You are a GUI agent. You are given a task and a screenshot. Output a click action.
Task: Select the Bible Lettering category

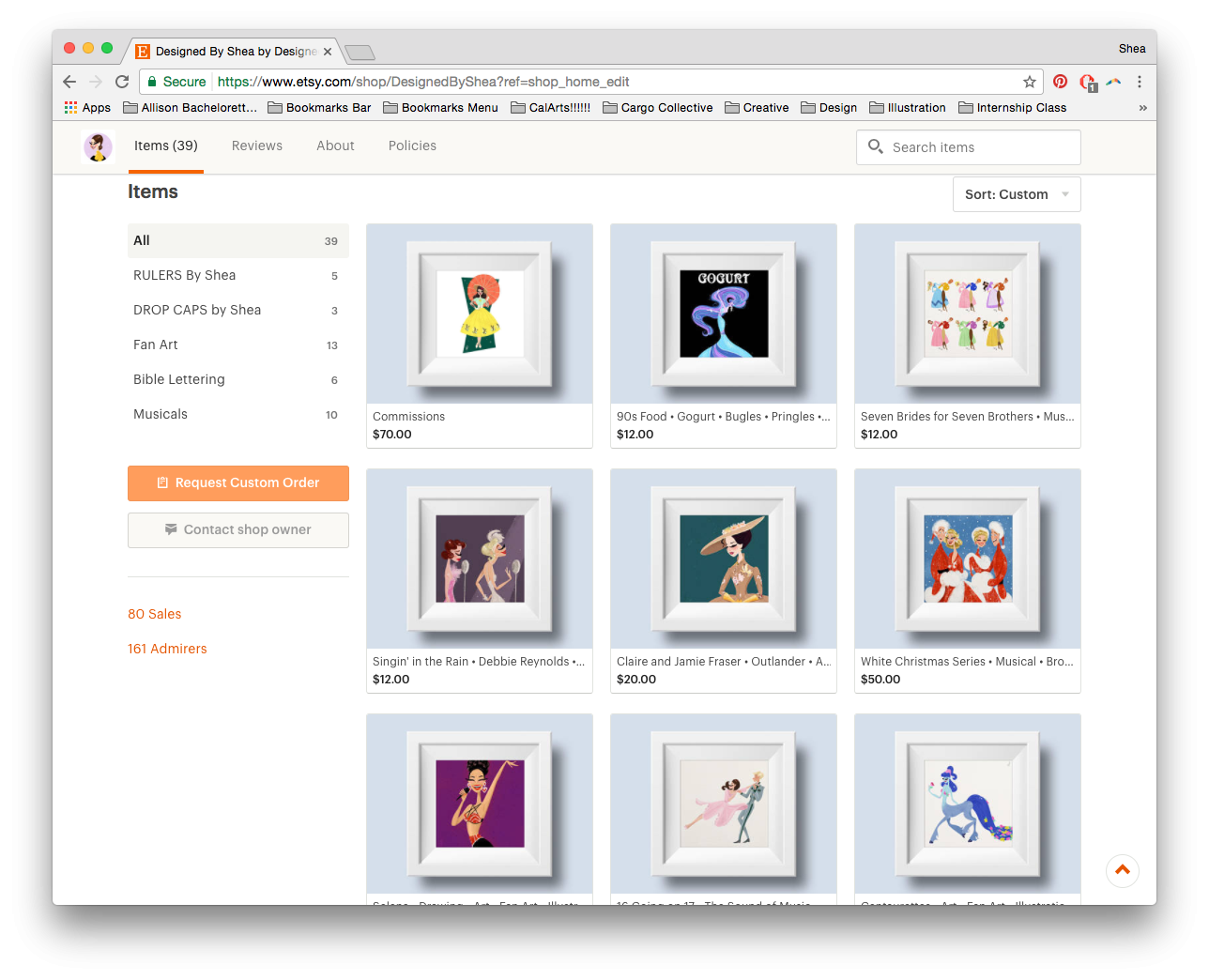pos(238,379)
